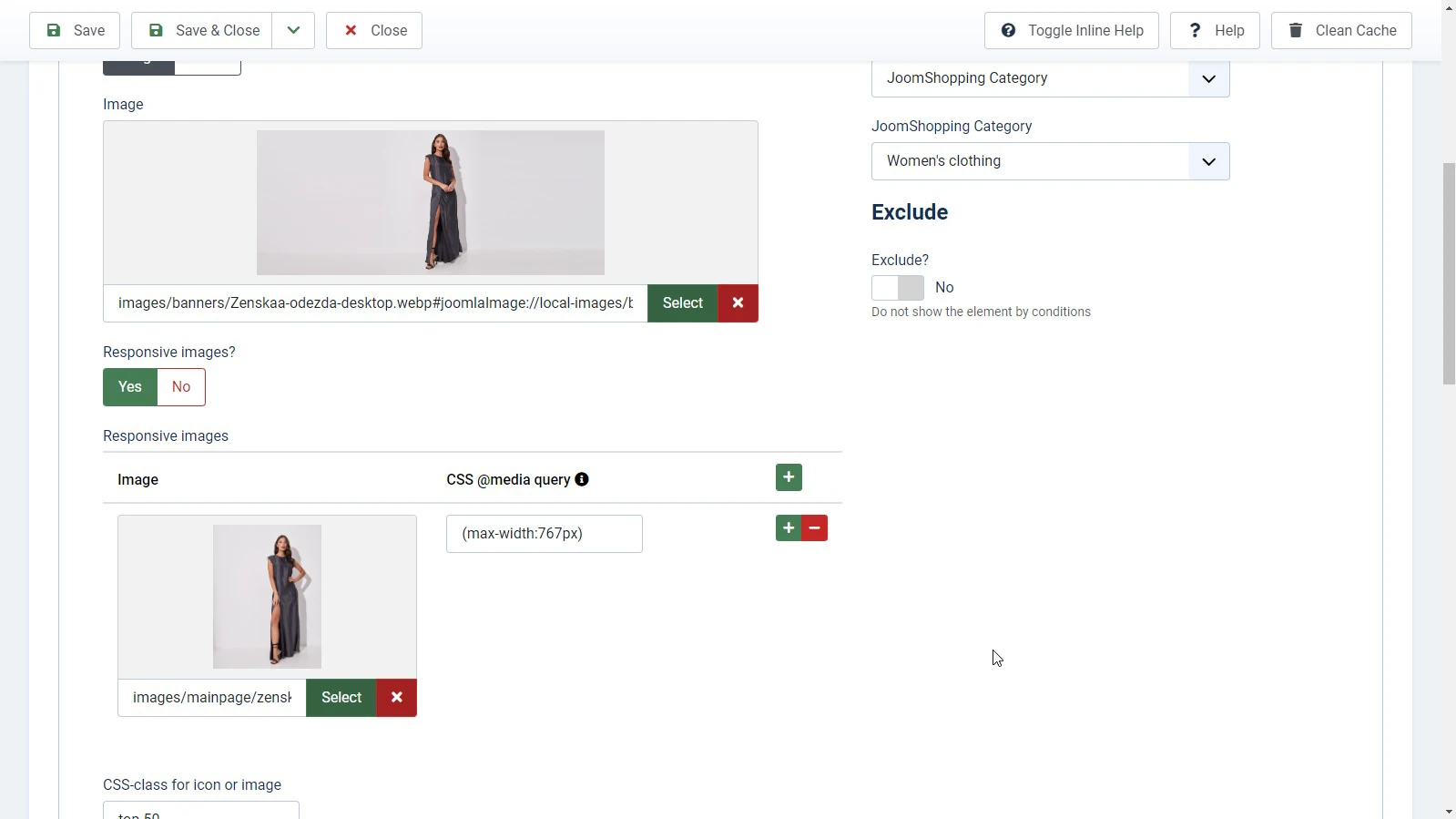
Task: Toggle the Exclude switch
Action: point(898,288)
